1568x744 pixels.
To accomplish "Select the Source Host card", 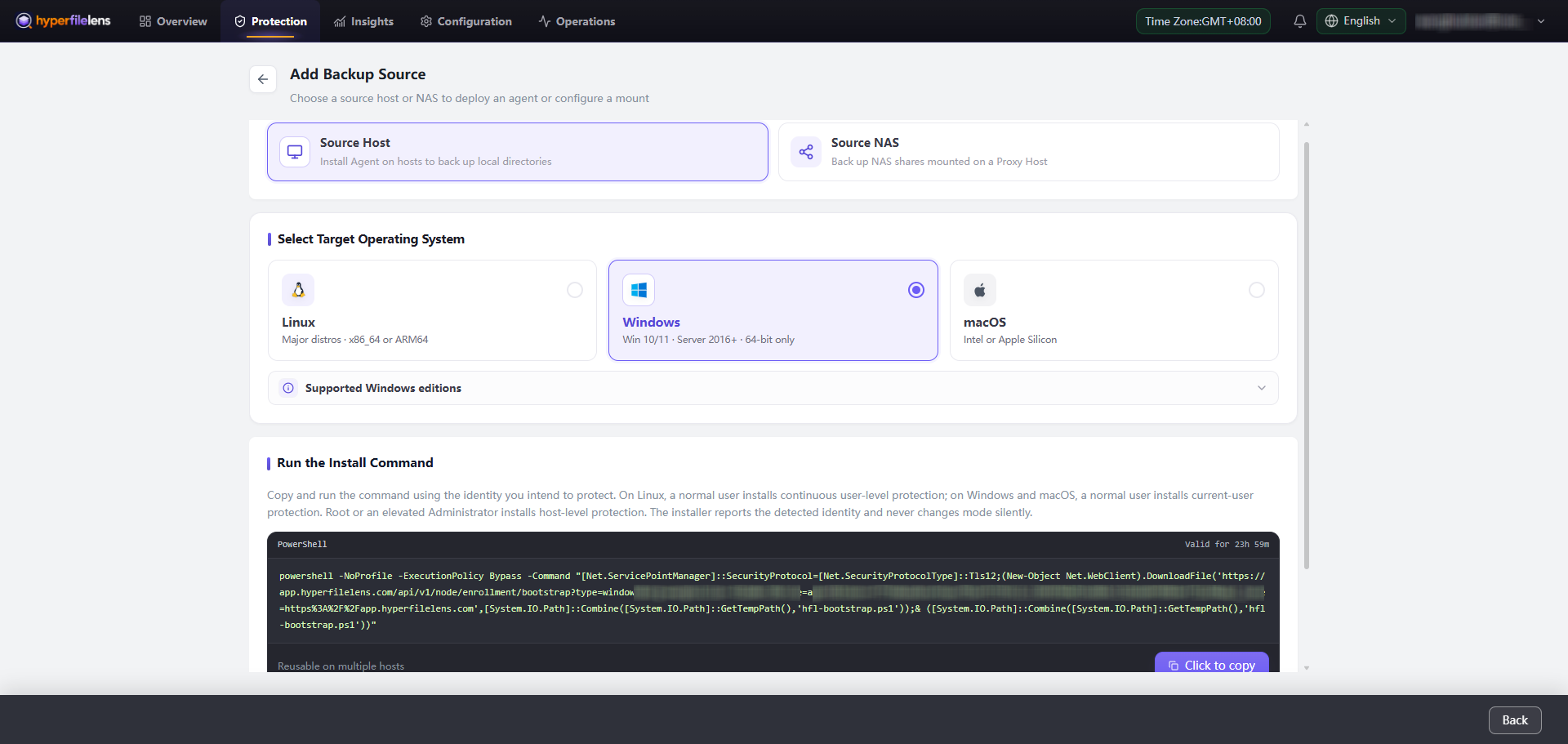I will tap(518, 152).
